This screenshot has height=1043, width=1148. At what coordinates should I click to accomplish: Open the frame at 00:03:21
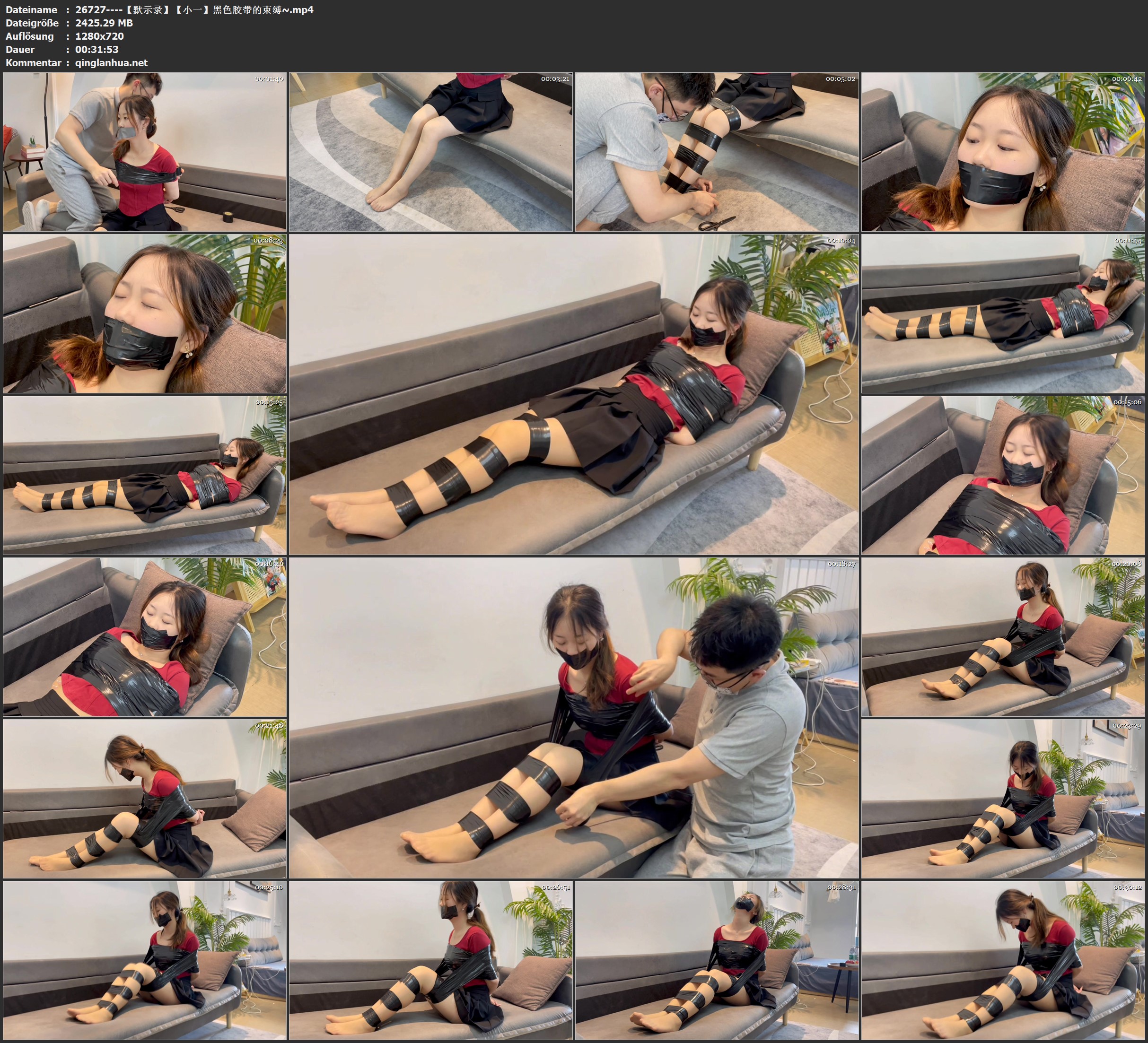pyautogui.click(x=430, y=151)
